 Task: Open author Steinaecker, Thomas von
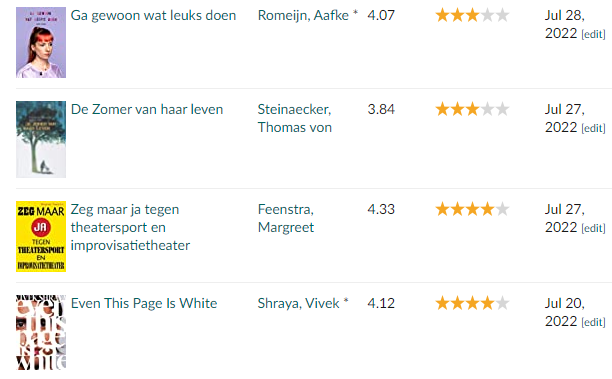click(x=295, y=118)
